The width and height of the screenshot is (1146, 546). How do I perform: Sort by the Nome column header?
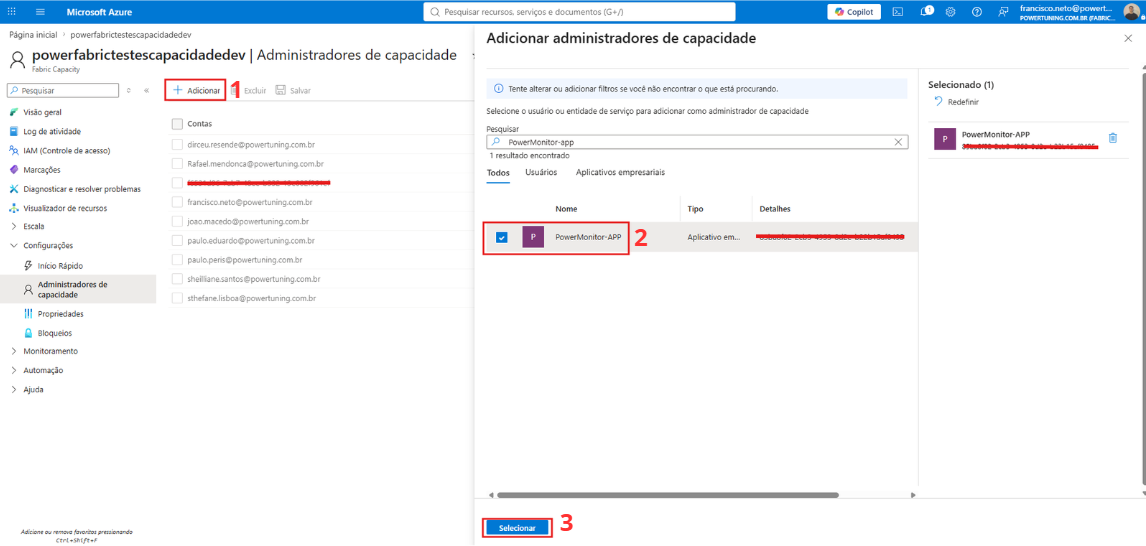566,209
